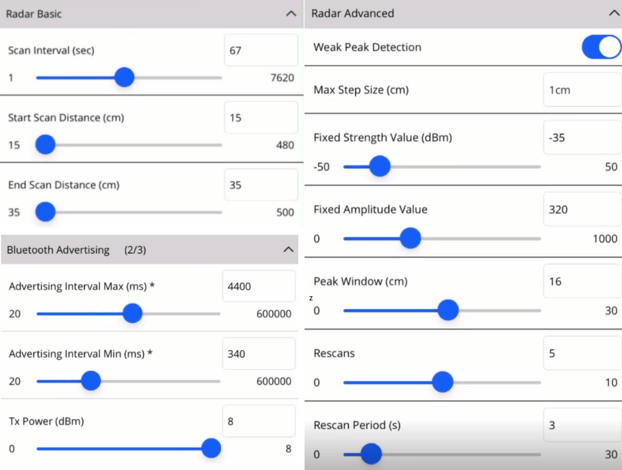Click the Tx Power input field

(258, 421)
